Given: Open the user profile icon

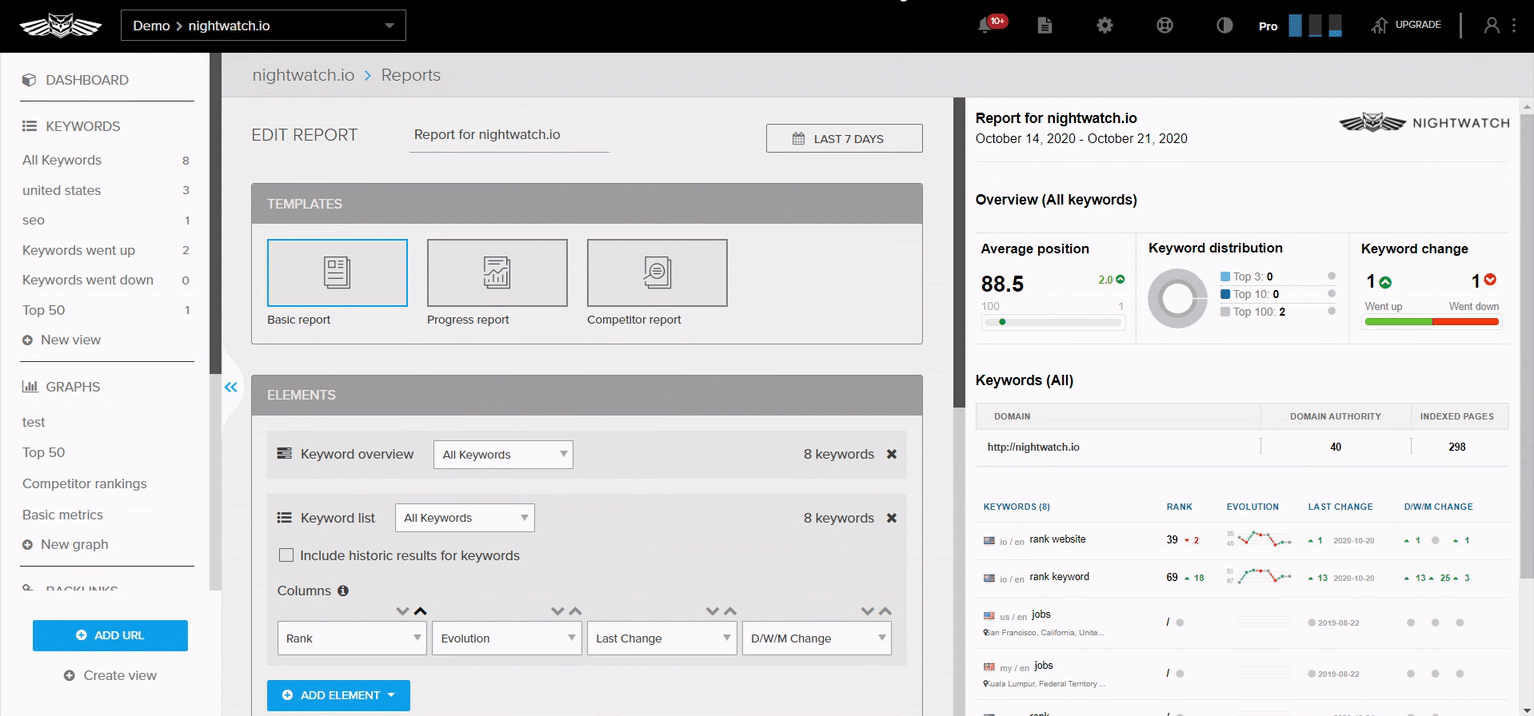Looking at the screenshot, I should point(1491,25).
